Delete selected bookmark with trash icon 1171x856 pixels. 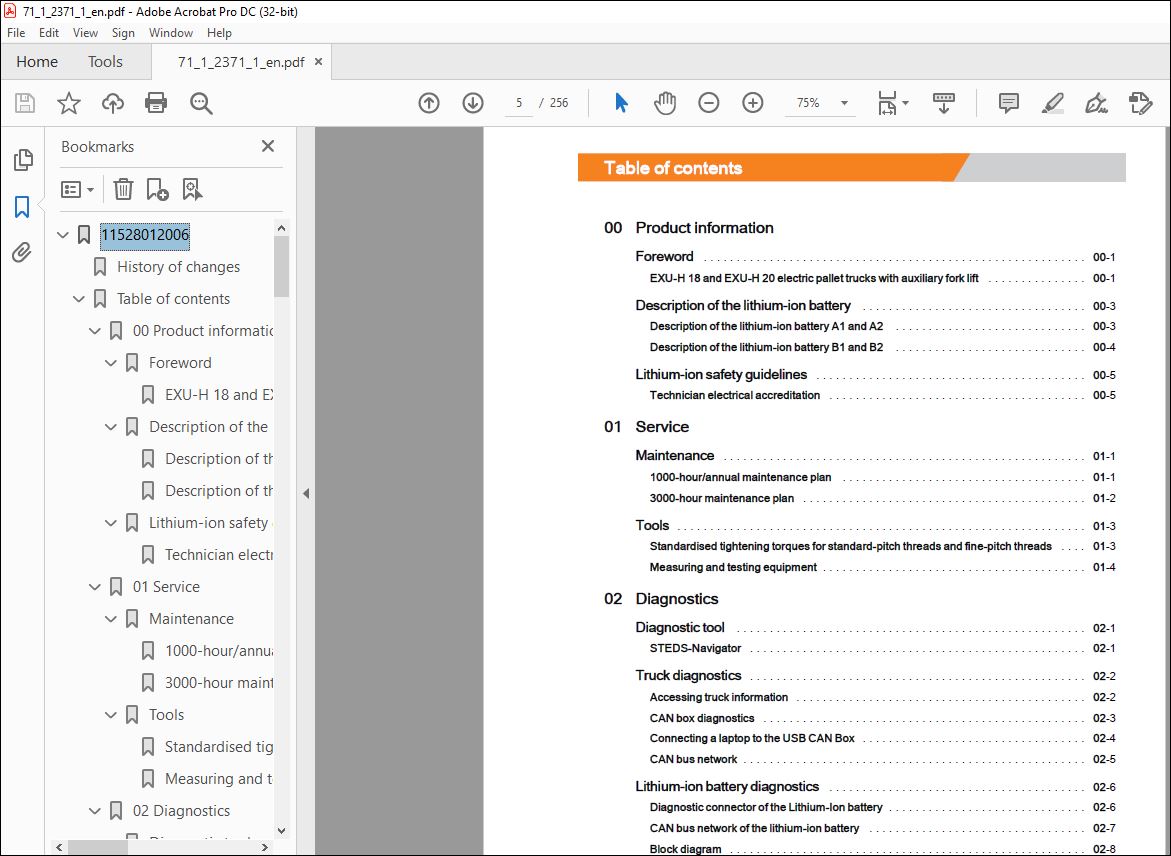tap(123, 189)
